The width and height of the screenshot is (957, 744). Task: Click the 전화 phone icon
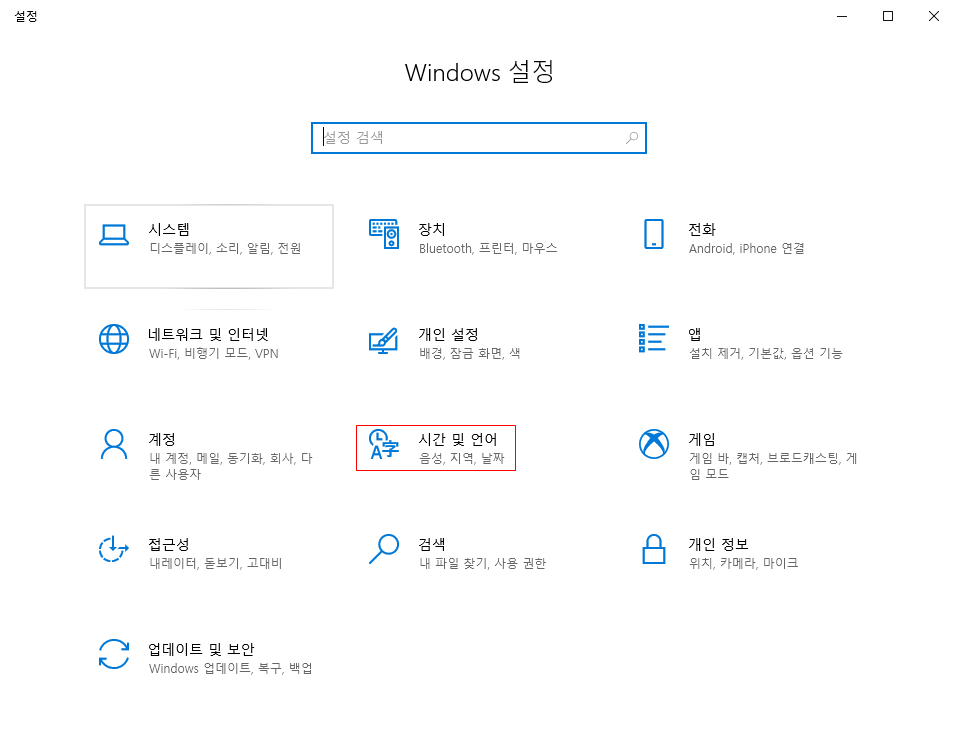pos(654,234)
